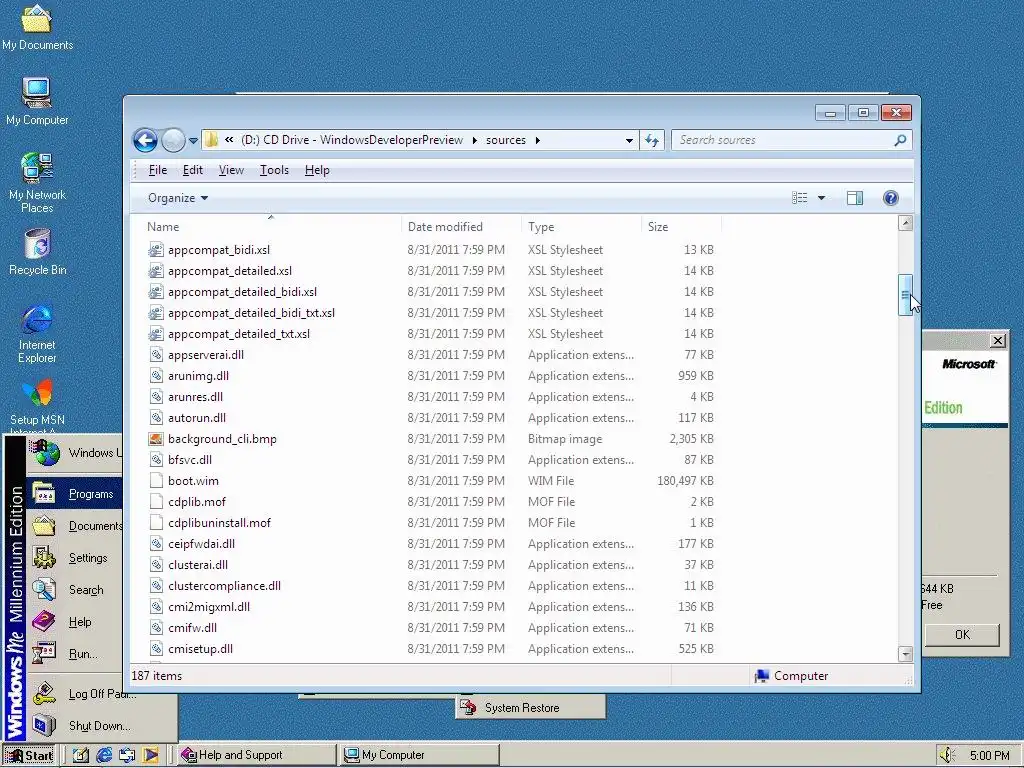This screenshot has height=768, width=1024.
Task: Select the appcompat_detailed.xsl file icon
Action: pos(155,270)
